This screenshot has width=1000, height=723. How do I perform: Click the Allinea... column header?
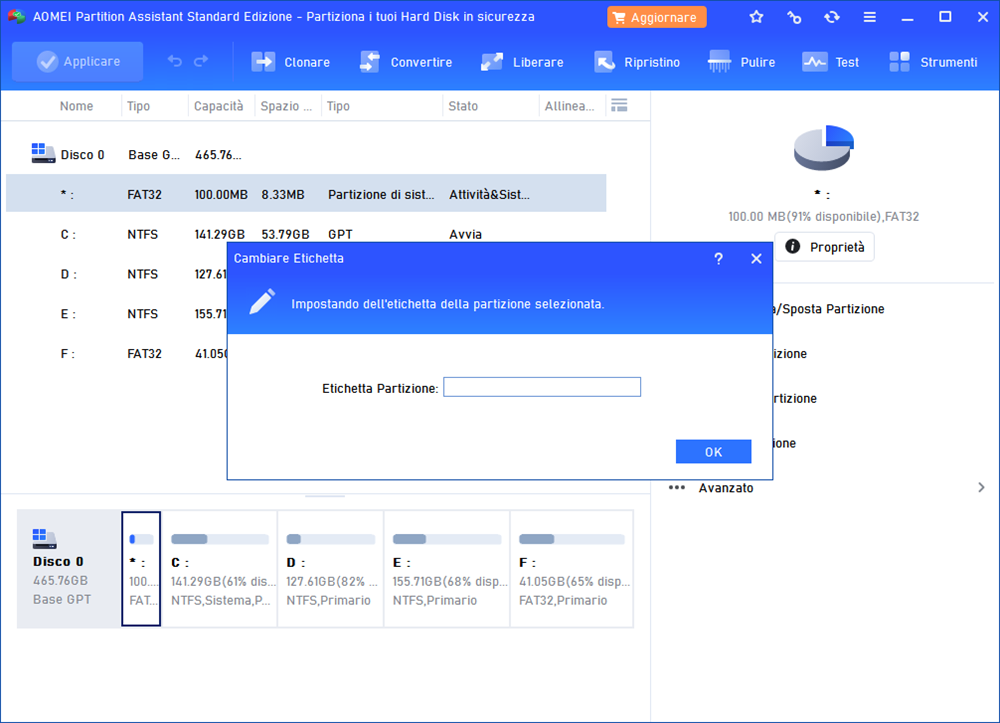pos(570,106)
